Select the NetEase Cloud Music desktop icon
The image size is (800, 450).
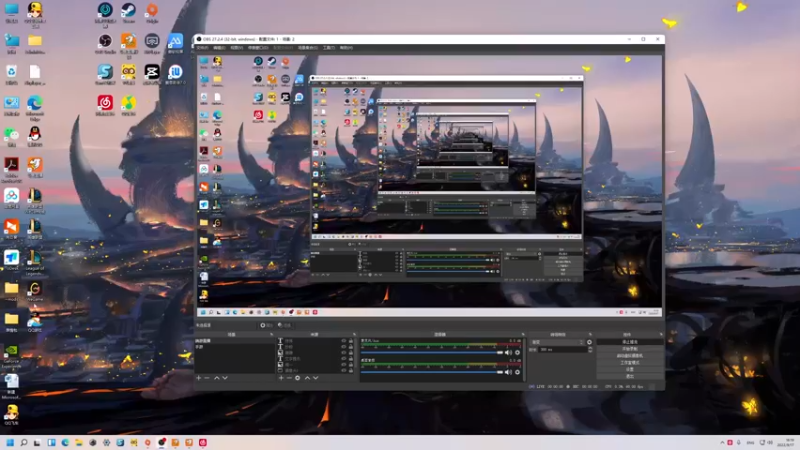[105, 106]
